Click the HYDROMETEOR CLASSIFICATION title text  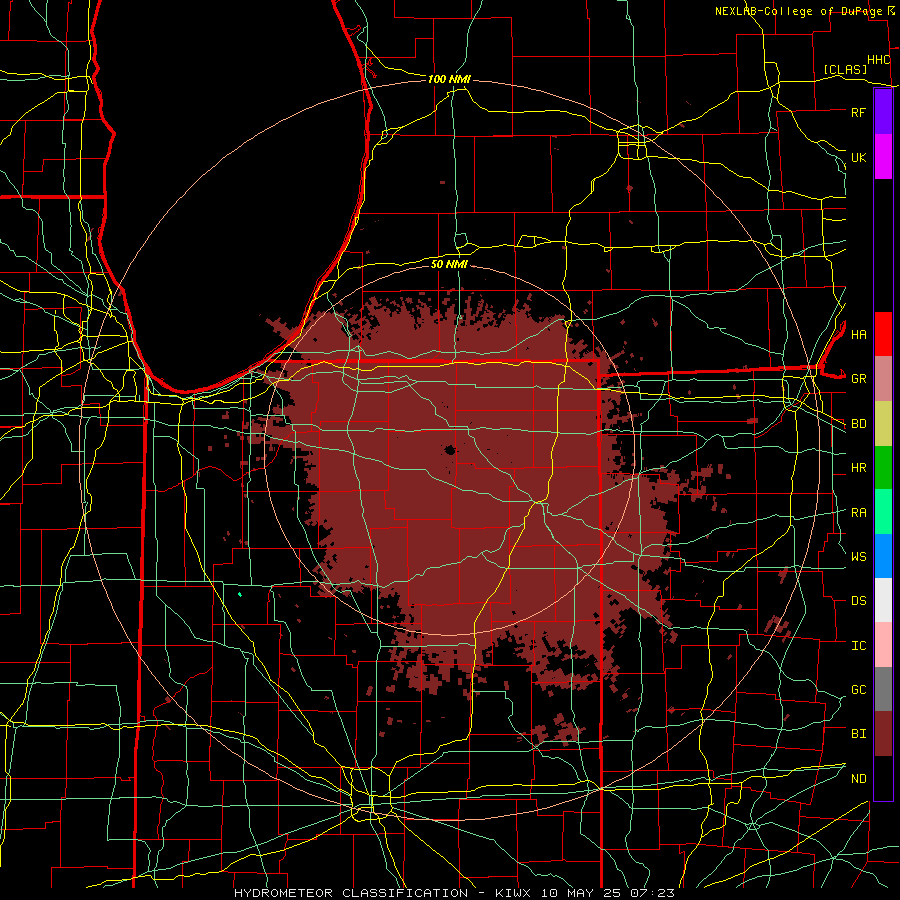(x=351, y=893)
